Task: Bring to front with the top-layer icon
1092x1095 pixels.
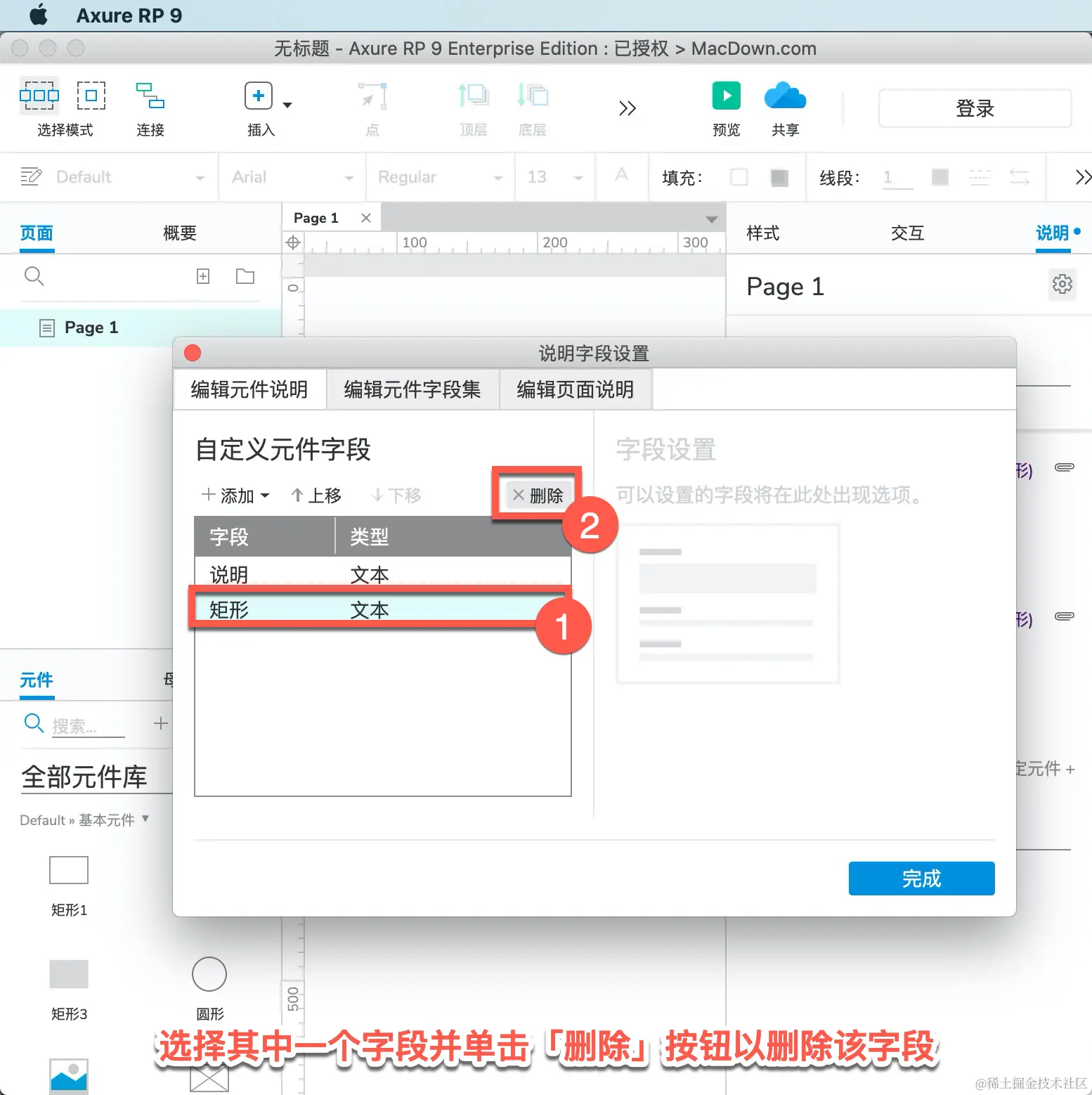Action: 473,96
